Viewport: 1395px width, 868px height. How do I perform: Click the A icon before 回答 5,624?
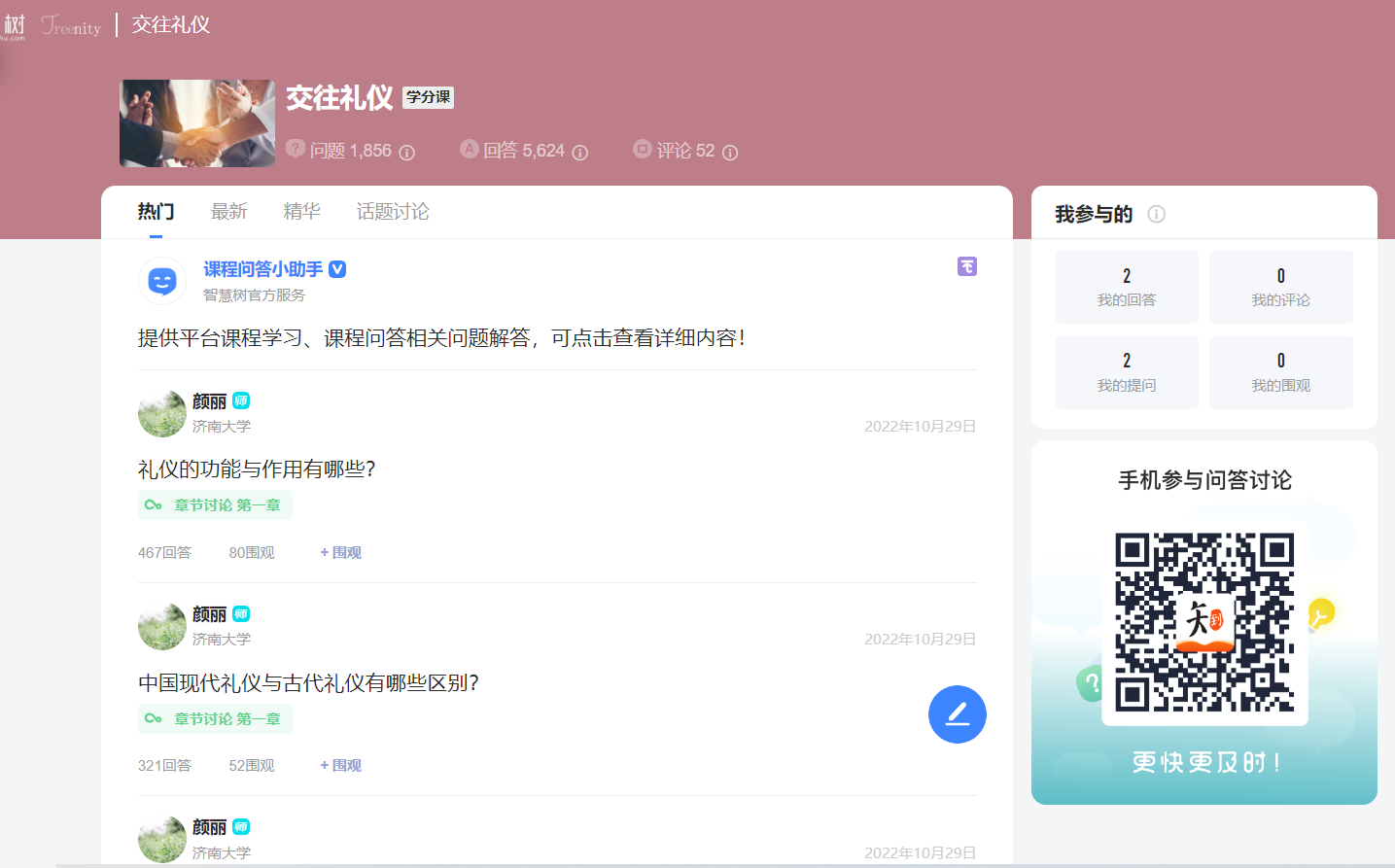(x=470, y=149)
